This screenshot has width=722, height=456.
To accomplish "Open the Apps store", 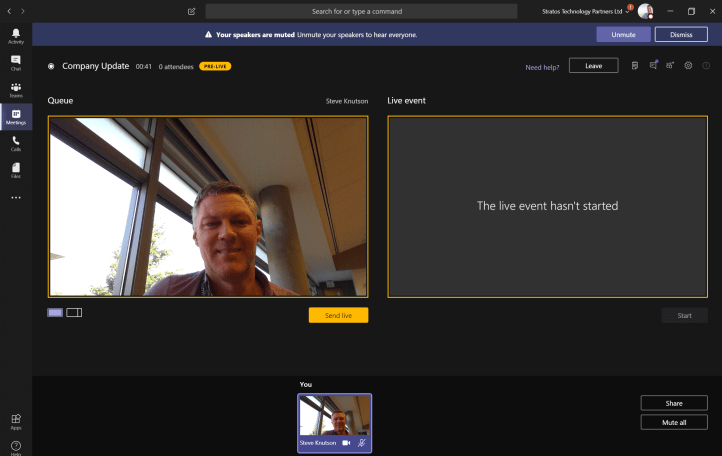I will (16, 421).
